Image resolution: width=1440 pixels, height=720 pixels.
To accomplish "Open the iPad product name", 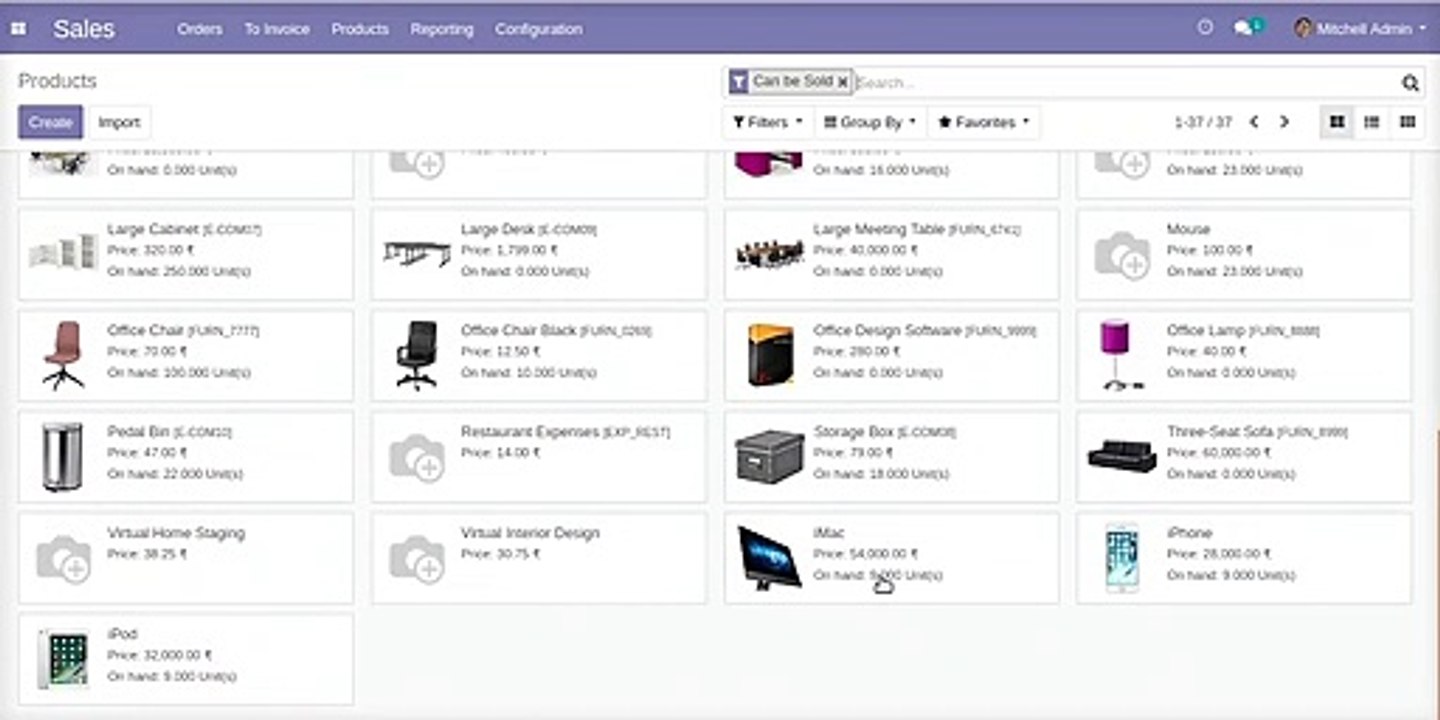I will point(122,634).
